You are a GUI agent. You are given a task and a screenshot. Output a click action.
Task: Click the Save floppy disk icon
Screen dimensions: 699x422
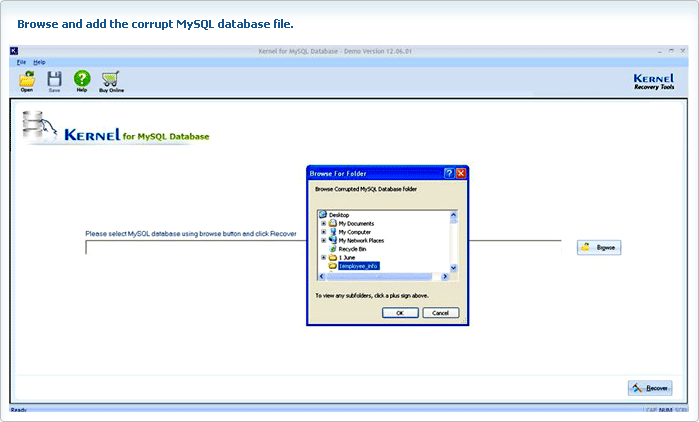tap(54, 81)
